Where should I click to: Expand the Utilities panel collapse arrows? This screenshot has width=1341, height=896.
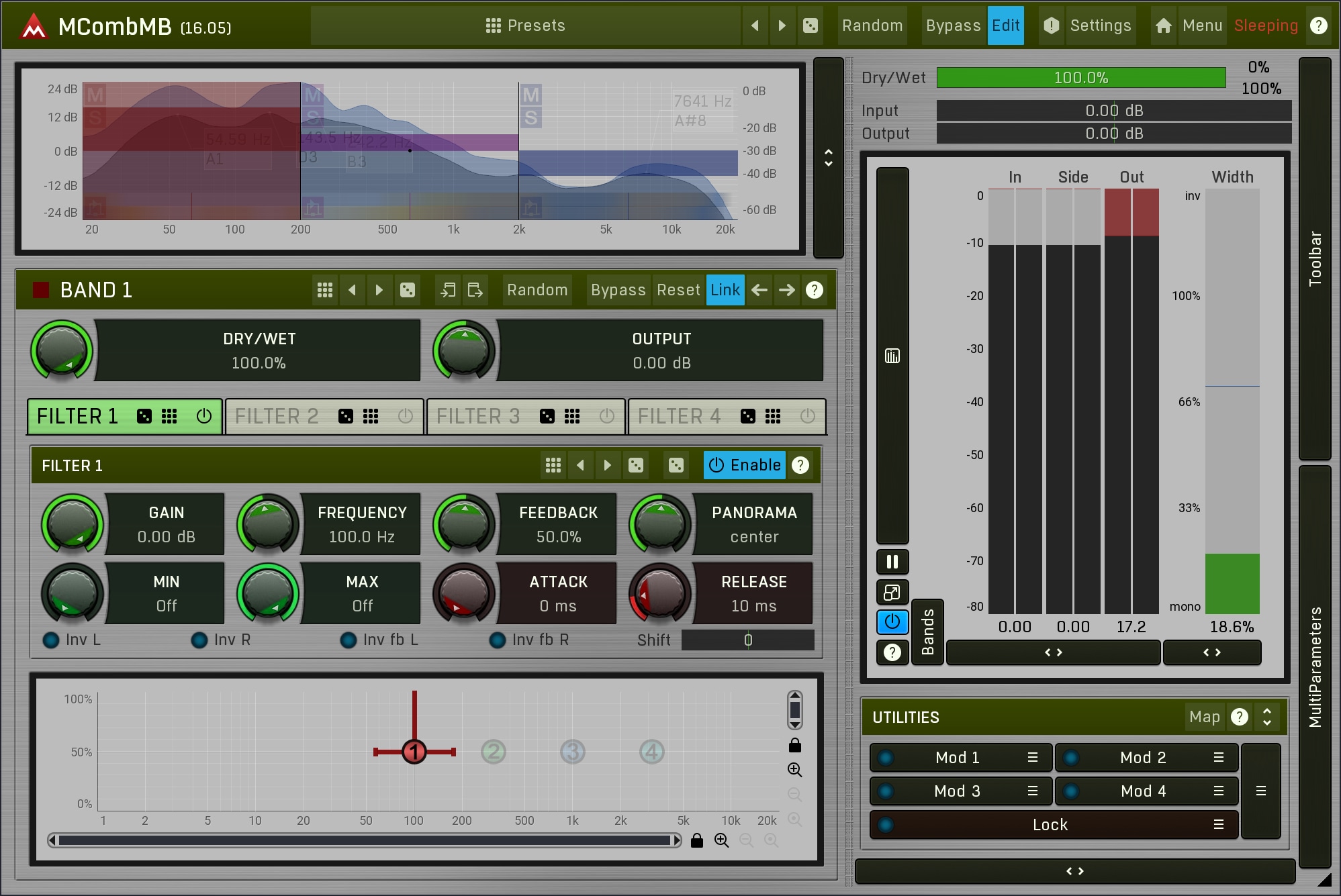pyautogui.click(x=1267, y=717)
